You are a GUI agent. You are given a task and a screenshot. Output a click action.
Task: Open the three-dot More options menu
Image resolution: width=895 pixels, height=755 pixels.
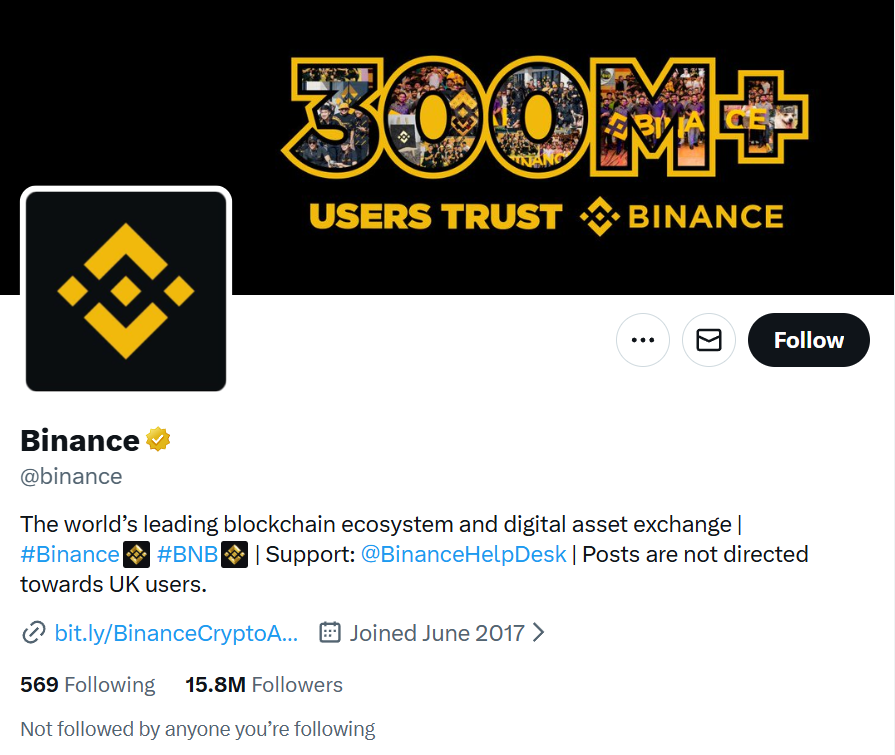pos(643,340)
